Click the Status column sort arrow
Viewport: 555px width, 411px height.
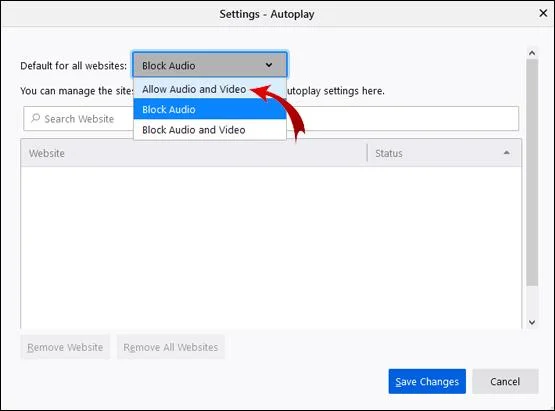click(507, 153)
